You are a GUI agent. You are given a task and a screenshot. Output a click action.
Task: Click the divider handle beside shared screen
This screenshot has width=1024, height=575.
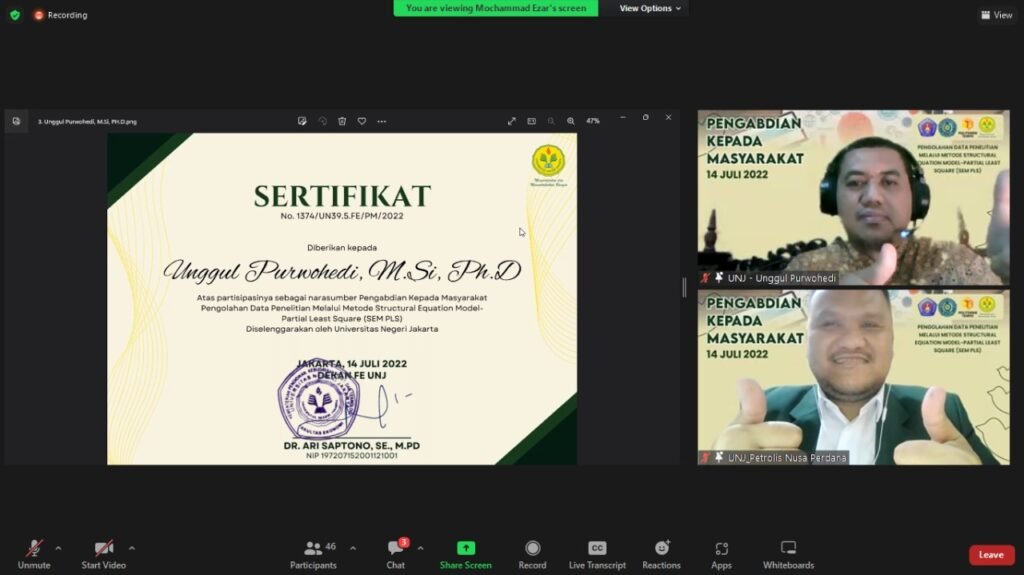tap(685, 288)
